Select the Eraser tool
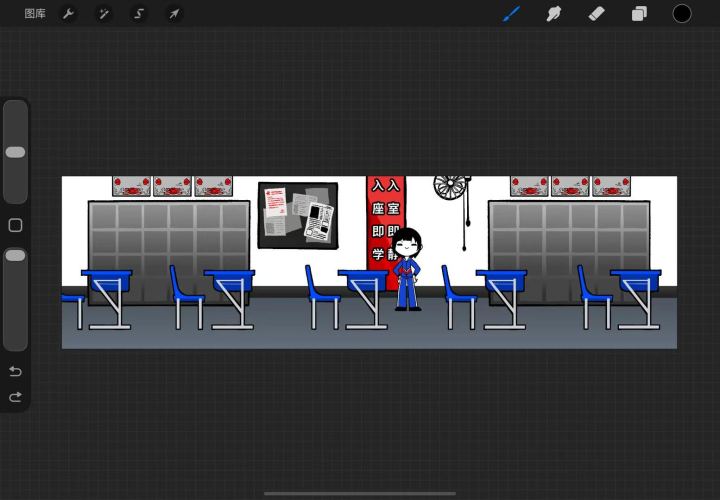Screen dimensions: 720x500 coord(596,14)
